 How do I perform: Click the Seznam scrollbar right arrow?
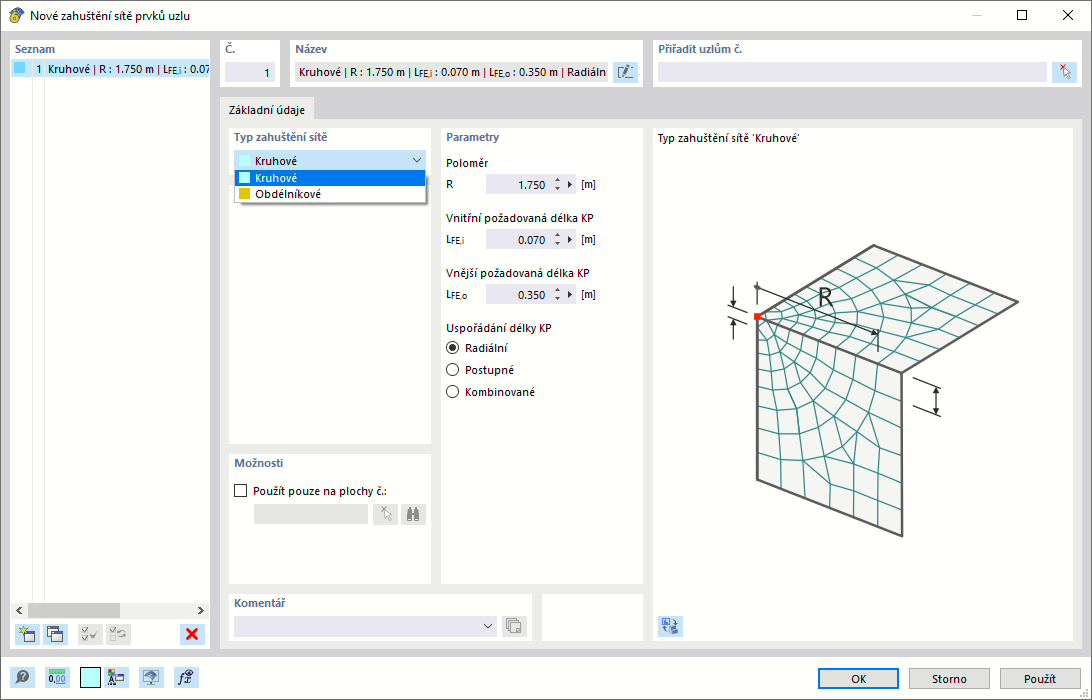[x=201, y=610]
